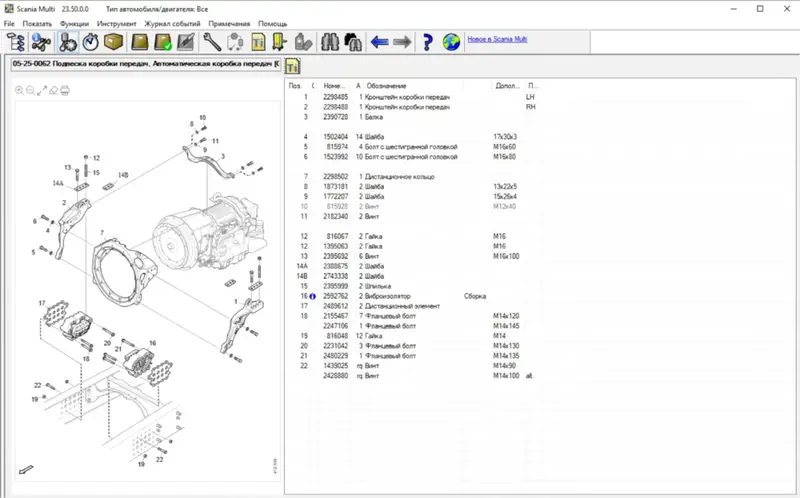
Task: Select Гайка row 816048 M14
Action: click(411, 336)
